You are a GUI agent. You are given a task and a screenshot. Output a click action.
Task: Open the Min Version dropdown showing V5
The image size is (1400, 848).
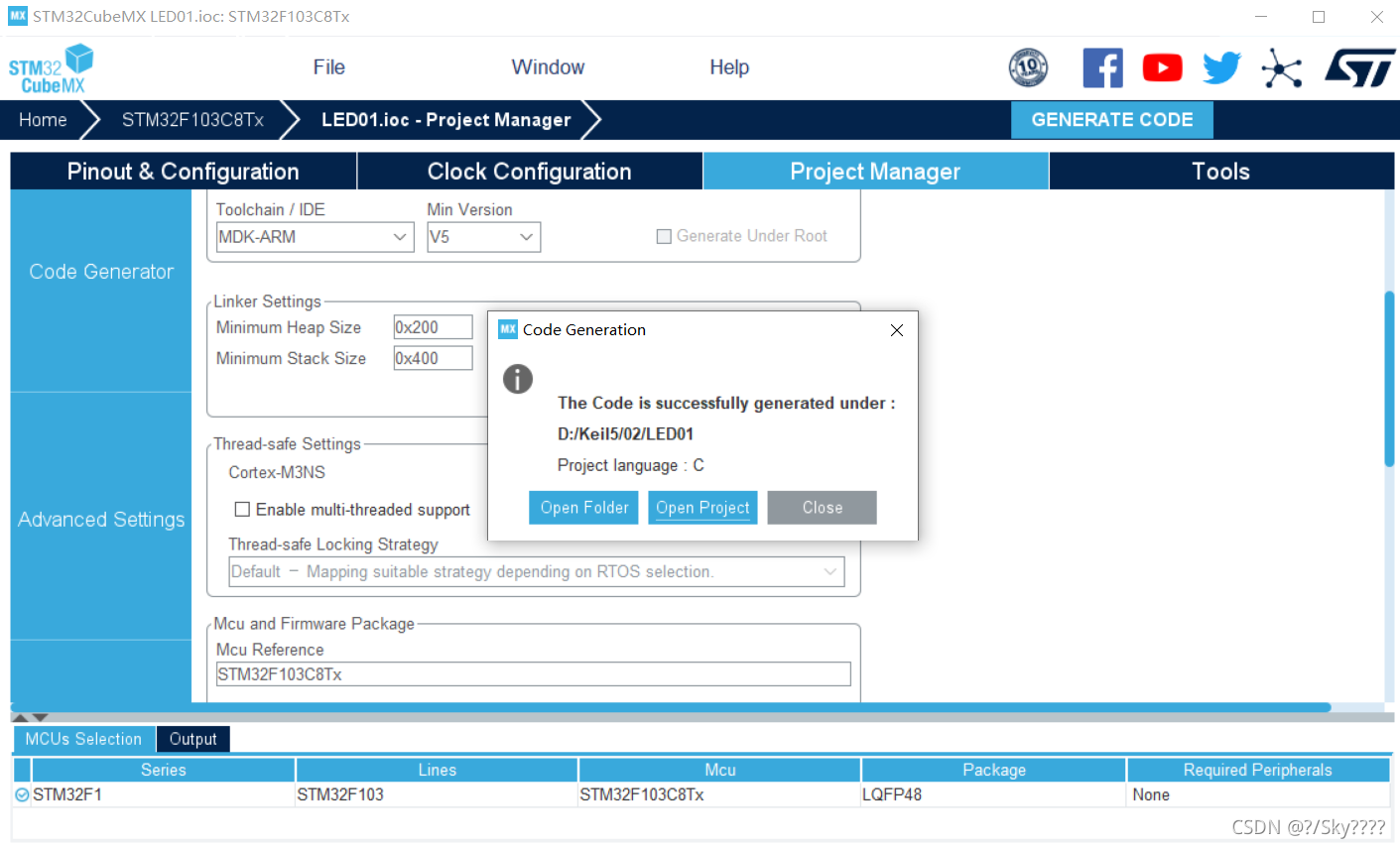tap(484, 237)
